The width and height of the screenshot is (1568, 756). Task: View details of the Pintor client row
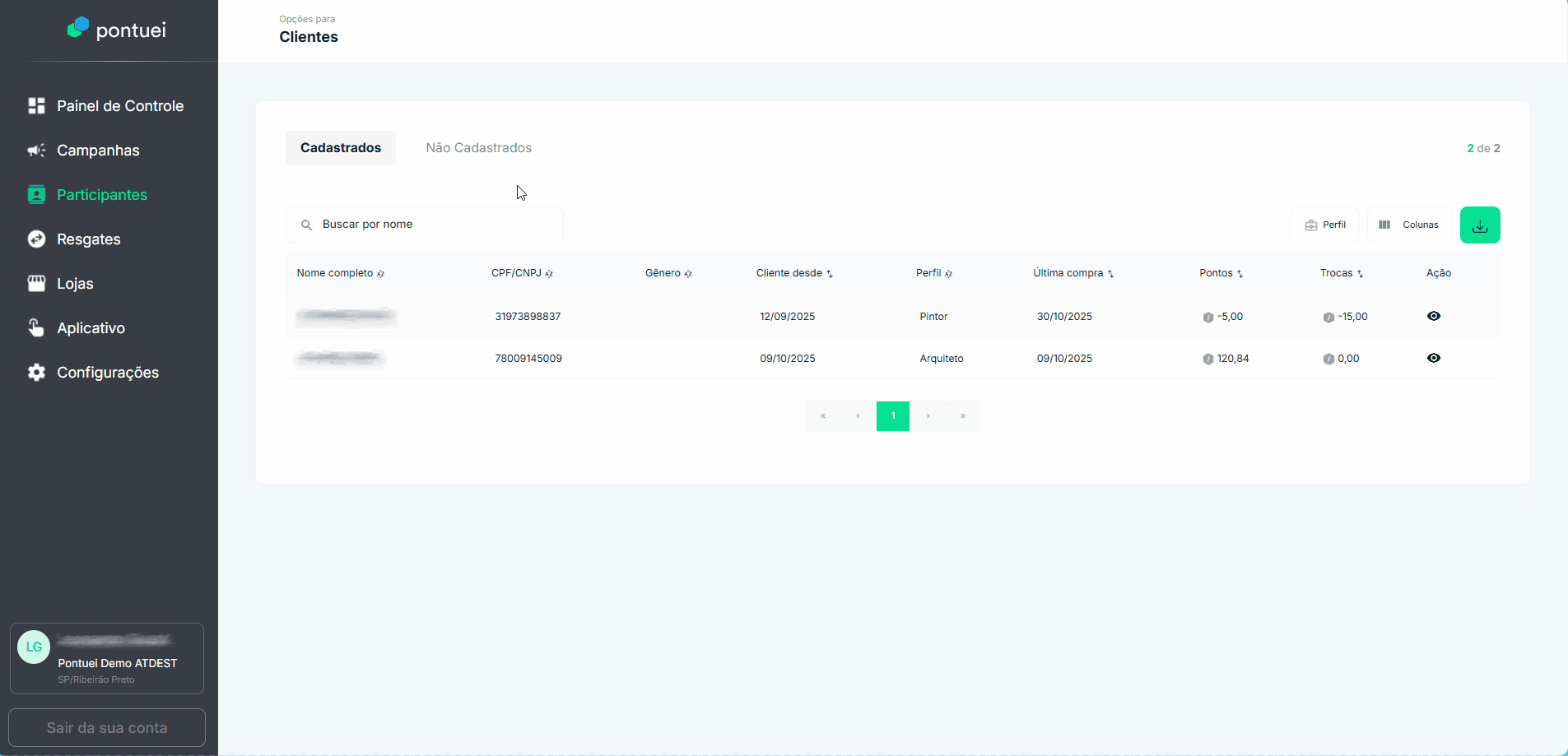[1433, 316]
